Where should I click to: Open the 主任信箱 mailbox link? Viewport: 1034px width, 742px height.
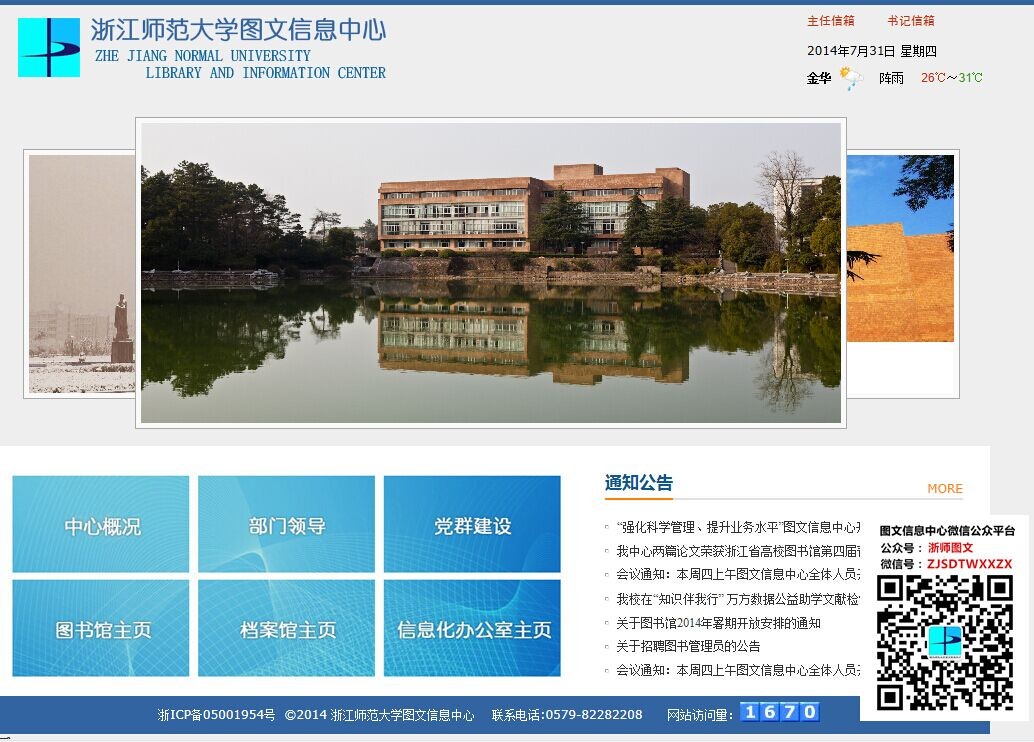pos(830,21)
